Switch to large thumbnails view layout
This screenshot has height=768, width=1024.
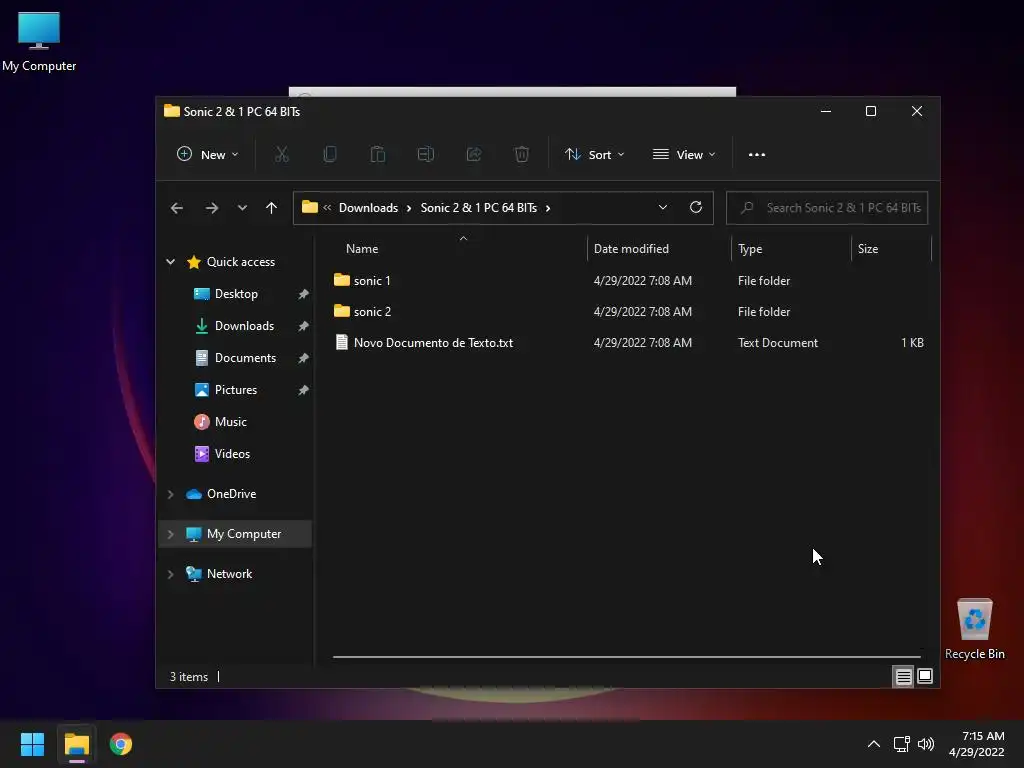coord(925,677)
